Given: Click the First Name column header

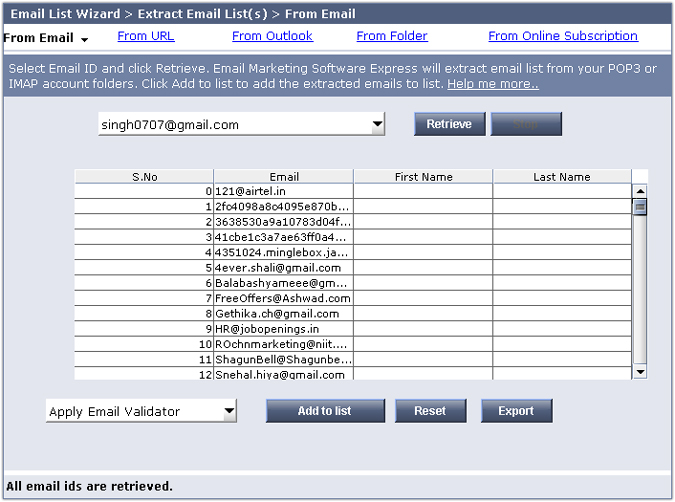Looking at the screenshot, I should 423,177.
